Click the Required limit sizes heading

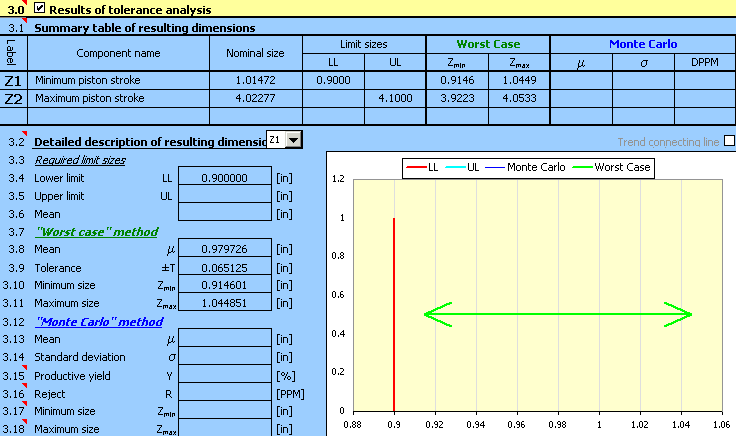point(80,160)
